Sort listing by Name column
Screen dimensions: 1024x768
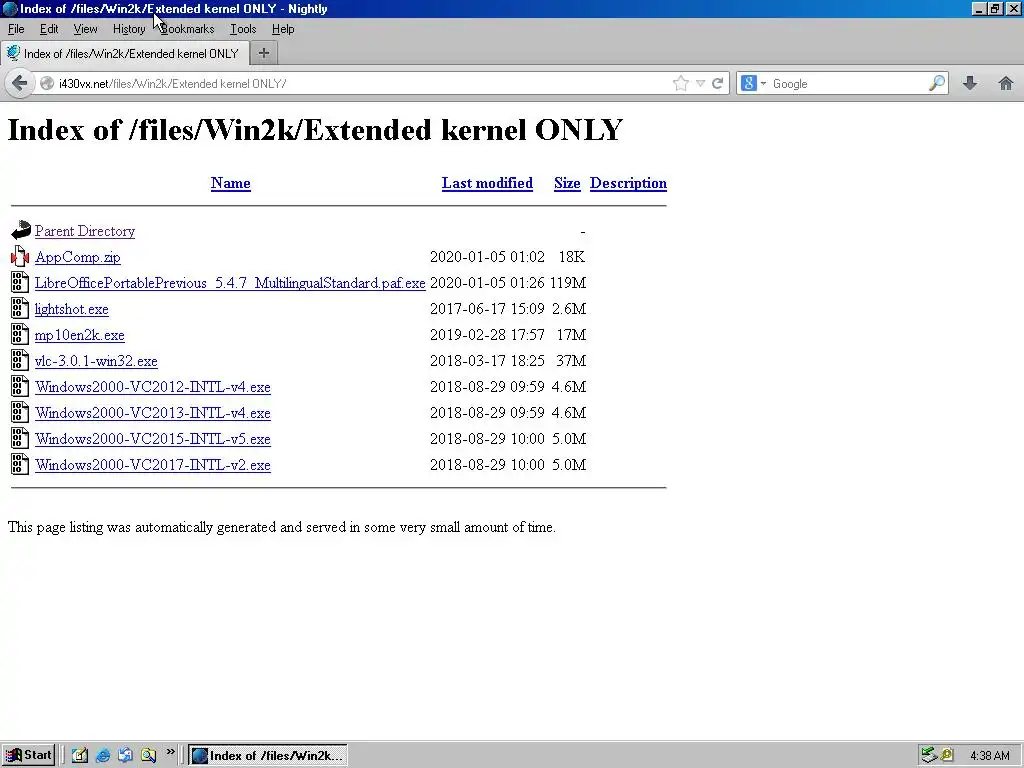(231, 183)
